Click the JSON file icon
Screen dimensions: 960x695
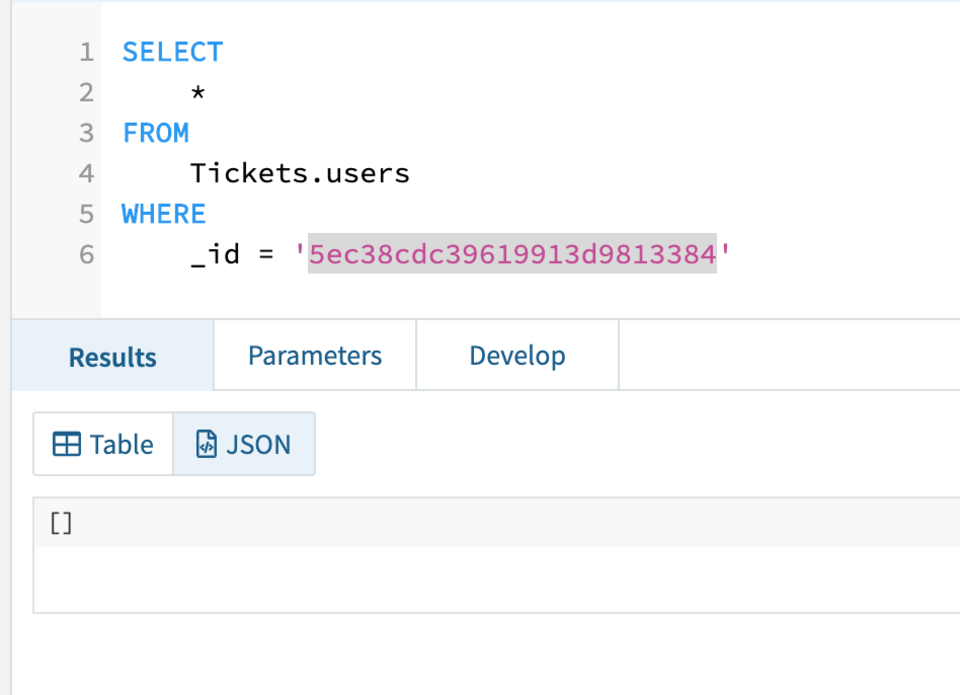[206, 445]
